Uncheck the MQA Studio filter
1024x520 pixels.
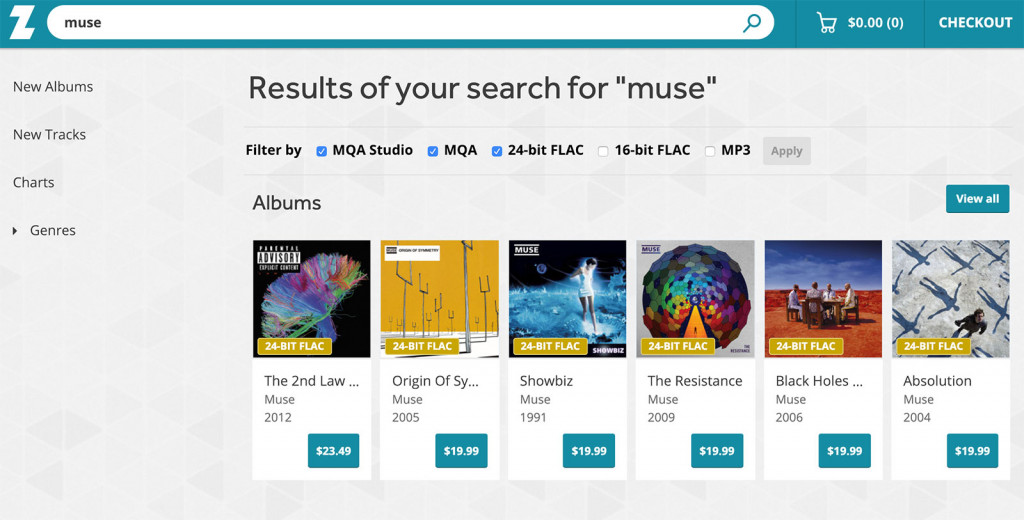point(322,151)
